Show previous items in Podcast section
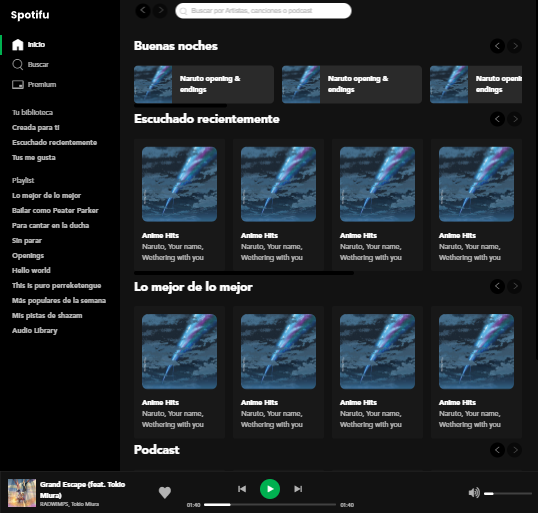538x513 pixels. pos(497,450)
